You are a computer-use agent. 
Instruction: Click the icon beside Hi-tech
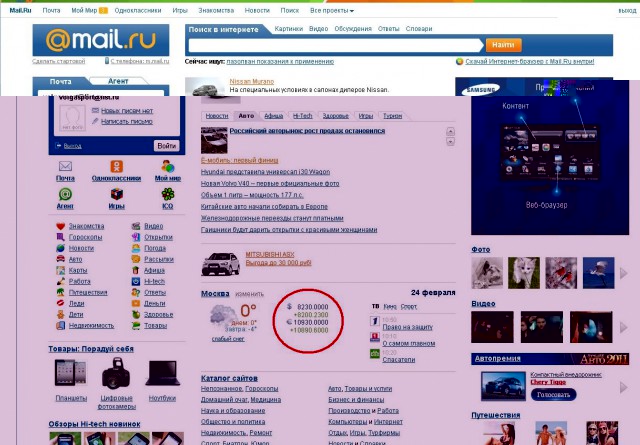coord(136,281)
